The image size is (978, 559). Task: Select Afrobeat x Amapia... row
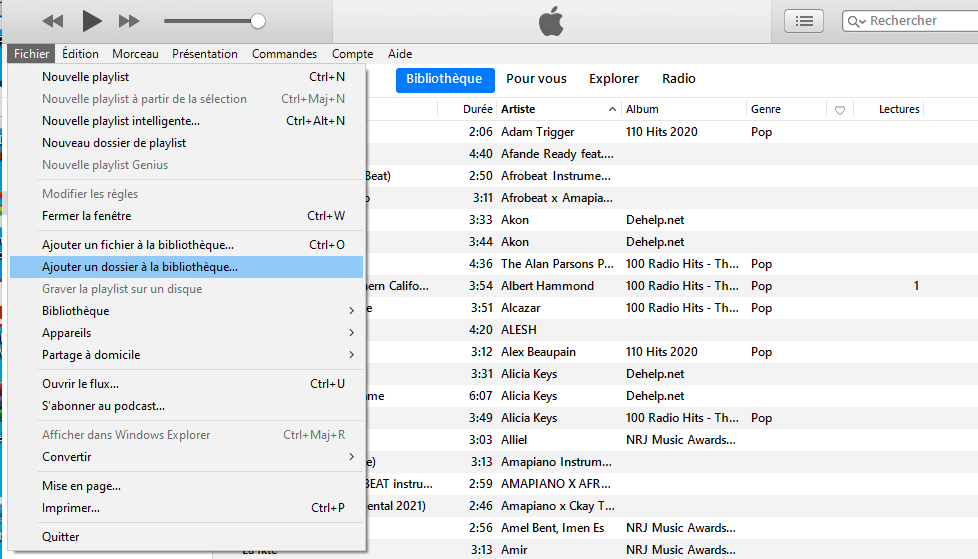tap(672, 198)
